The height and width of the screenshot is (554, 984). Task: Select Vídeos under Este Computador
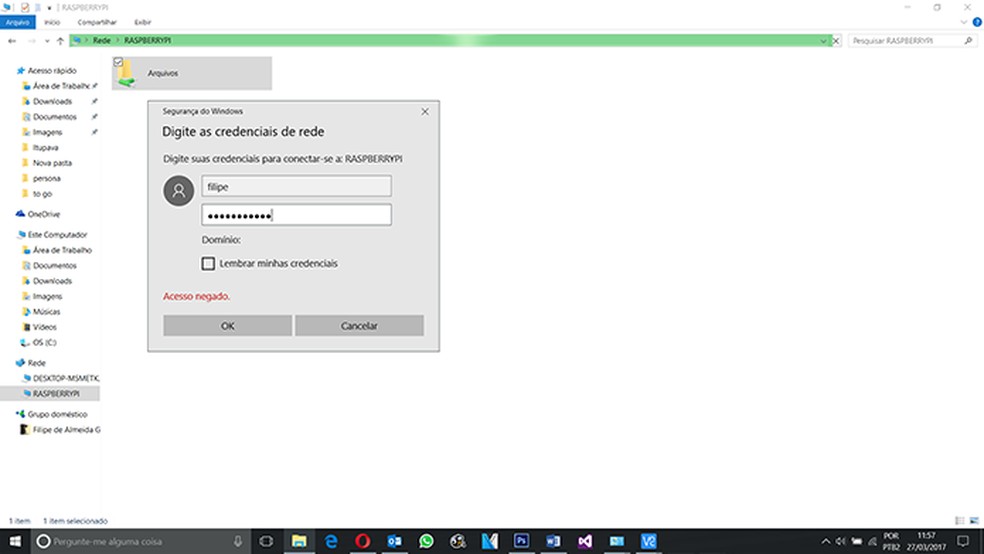pos(45,328)
